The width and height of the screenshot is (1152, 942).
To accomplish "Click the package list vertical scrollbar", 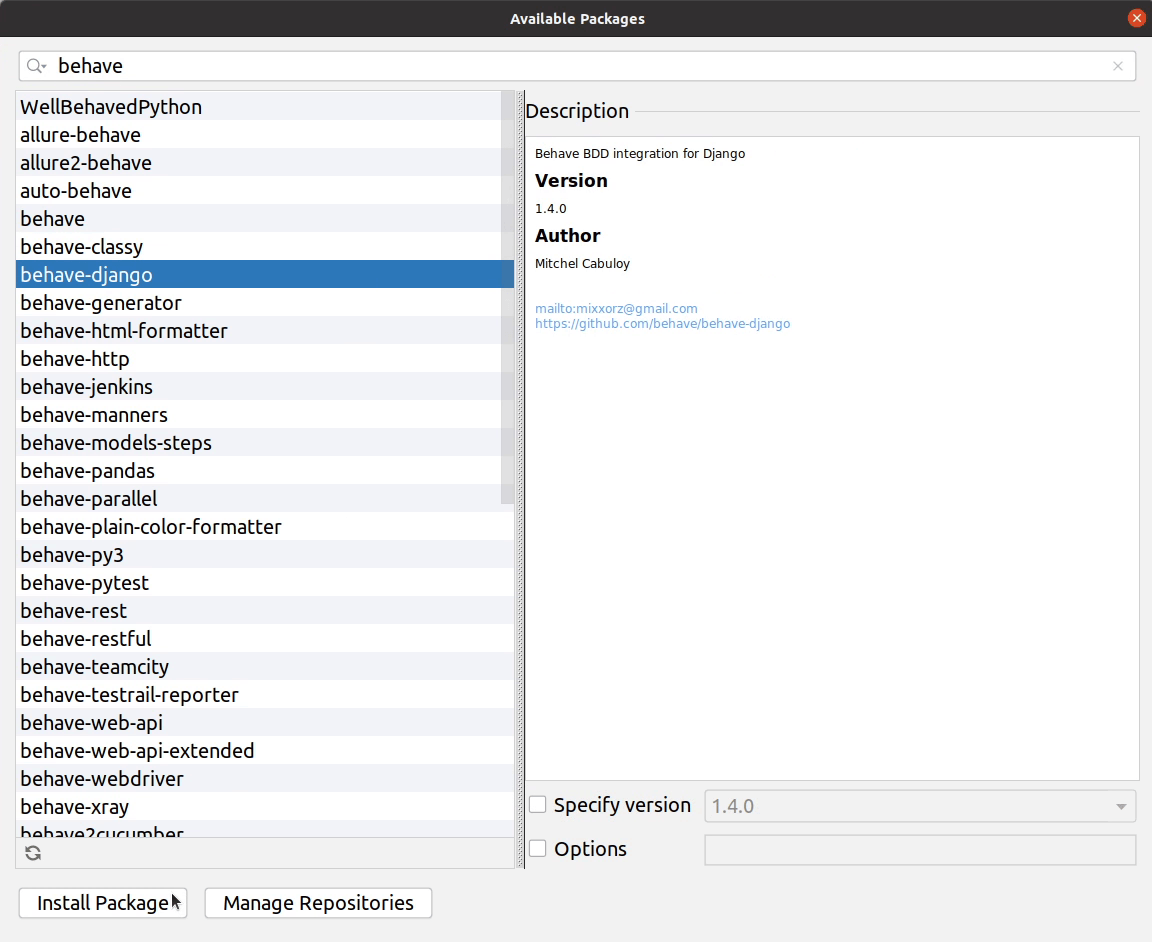I will point(508,300).
